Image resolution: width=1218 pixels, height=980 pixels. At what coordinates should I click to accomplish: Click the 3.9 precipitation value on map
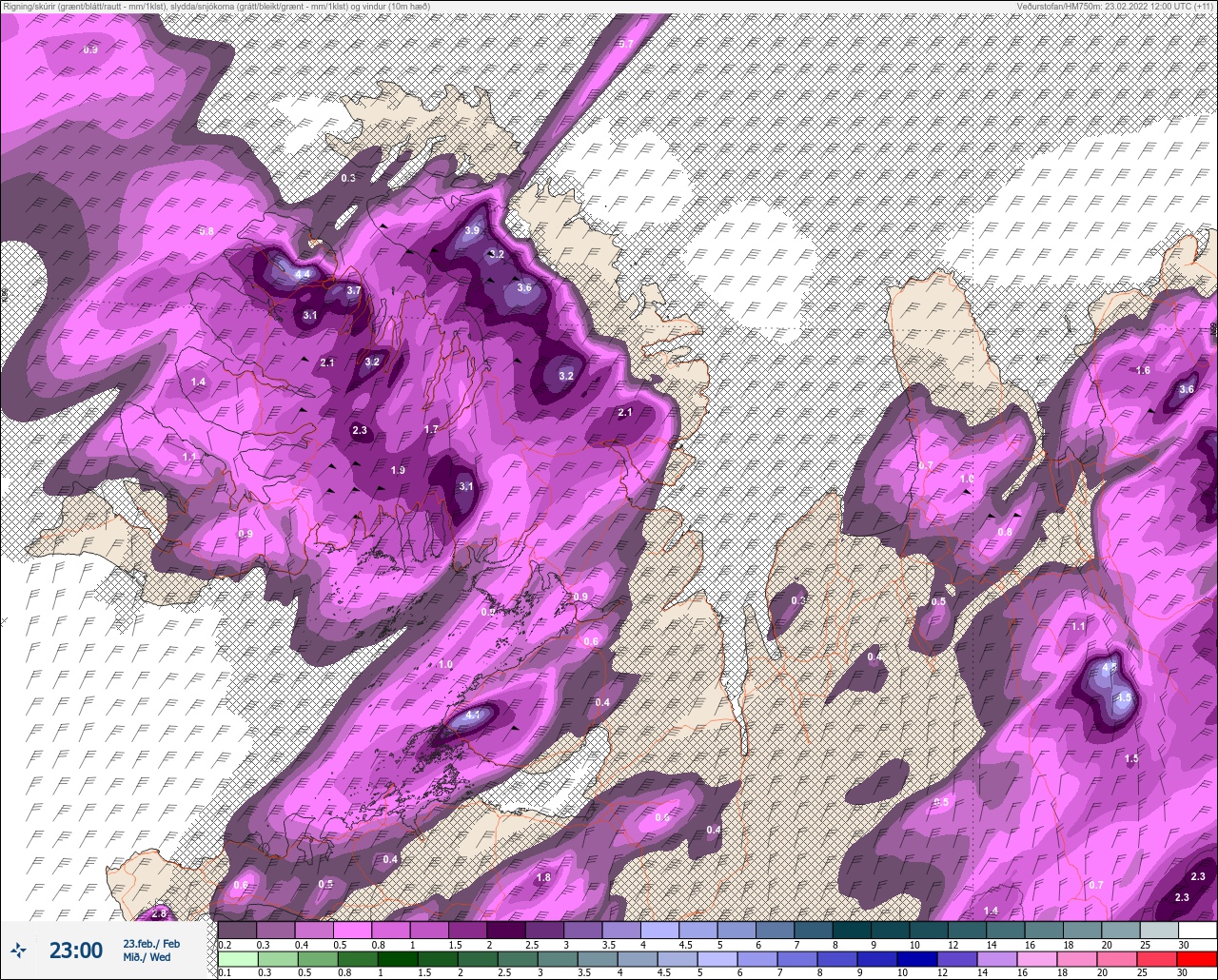point(472,230)
